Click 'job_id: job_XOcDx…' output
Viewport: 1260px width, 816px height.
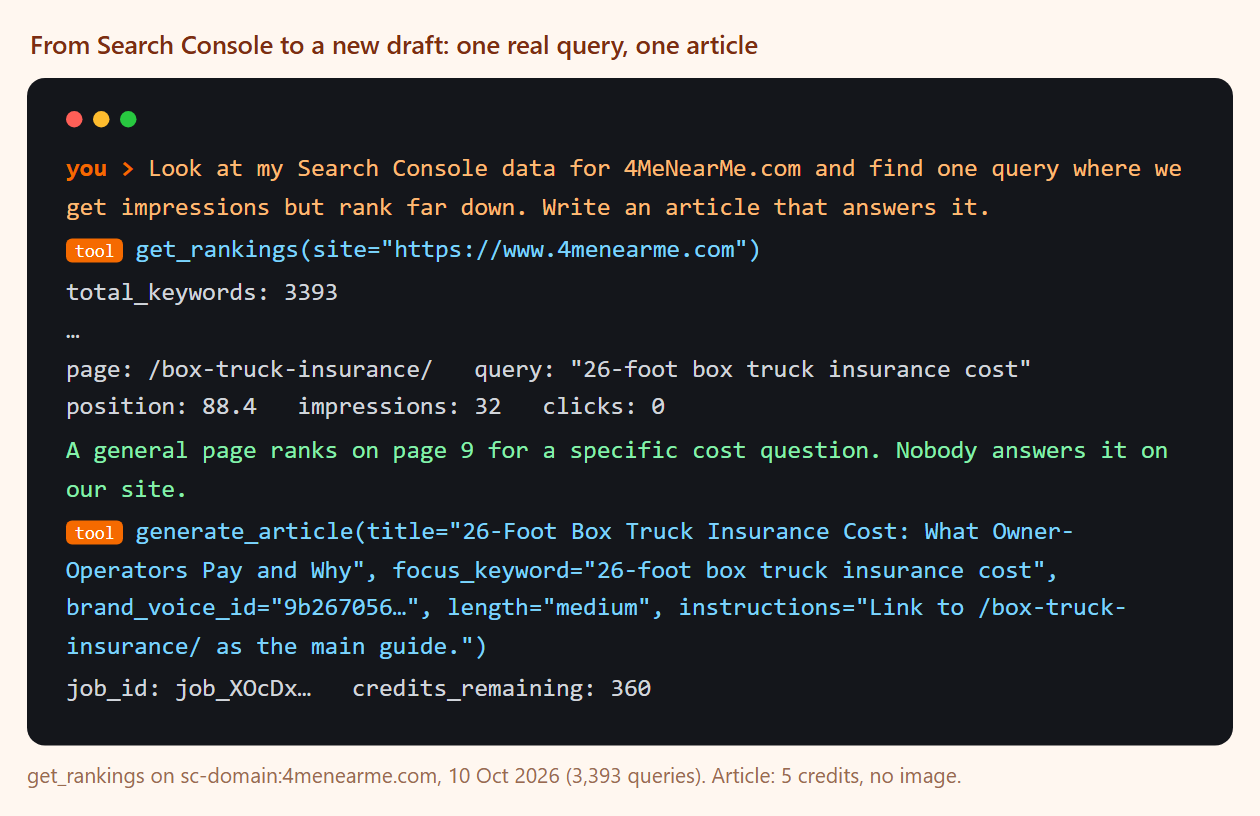[x=188, y=688]
